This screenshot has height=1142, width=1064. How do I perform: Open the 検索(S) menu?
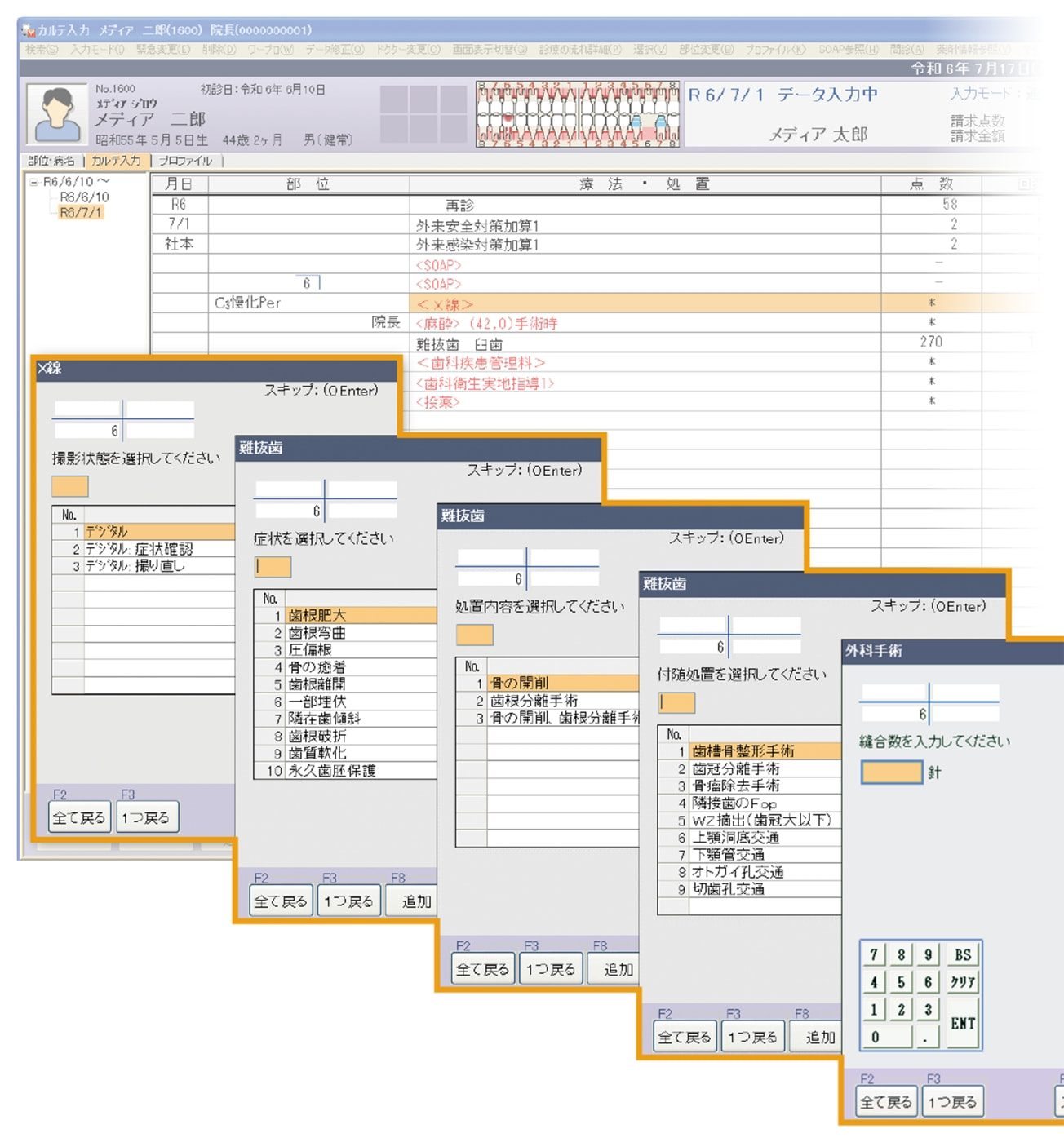point(41,50)
